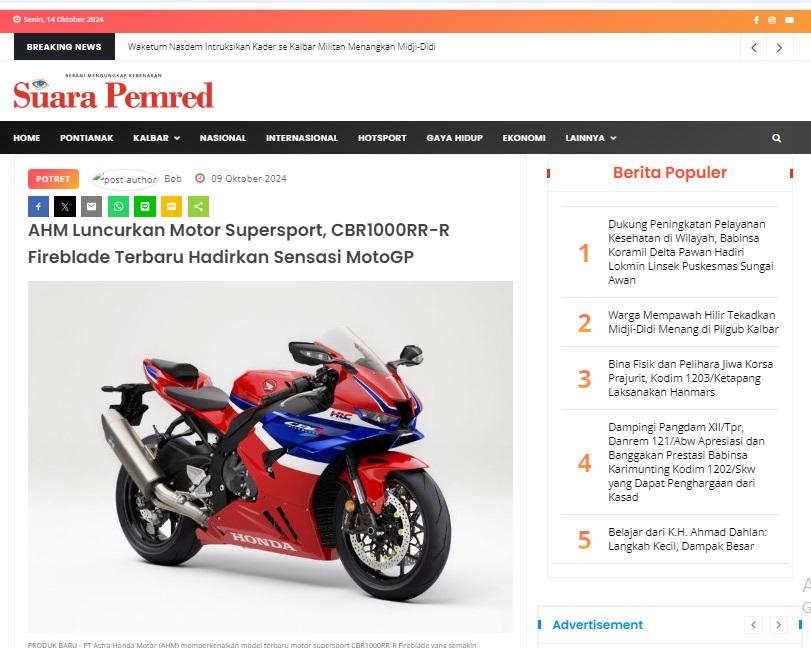Screen dimensions: 811x648
Task: Share article on WhatsApp
Action: tap(118, 207)
